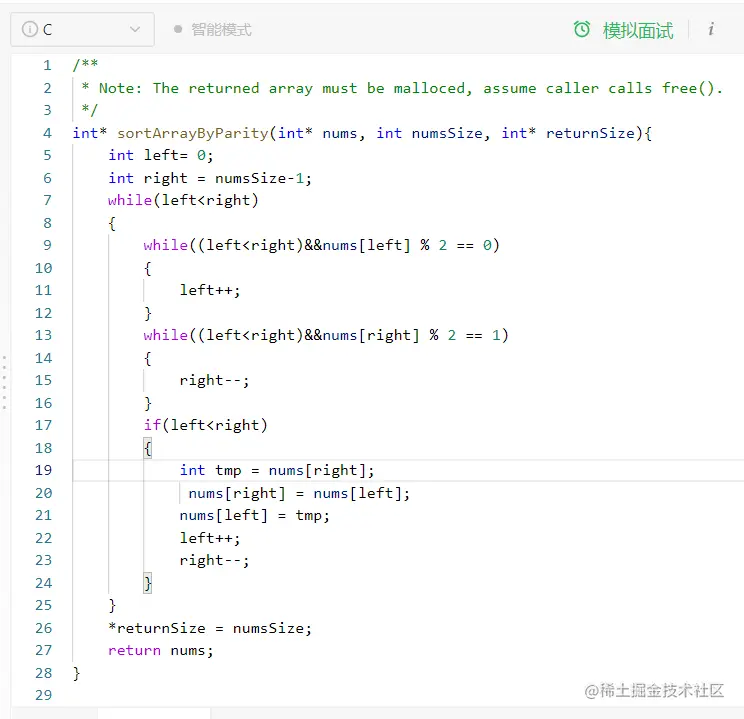Click 'nums[right] = nums[left];' line
This screenshot has height=719, width=744.
(299, 493)
